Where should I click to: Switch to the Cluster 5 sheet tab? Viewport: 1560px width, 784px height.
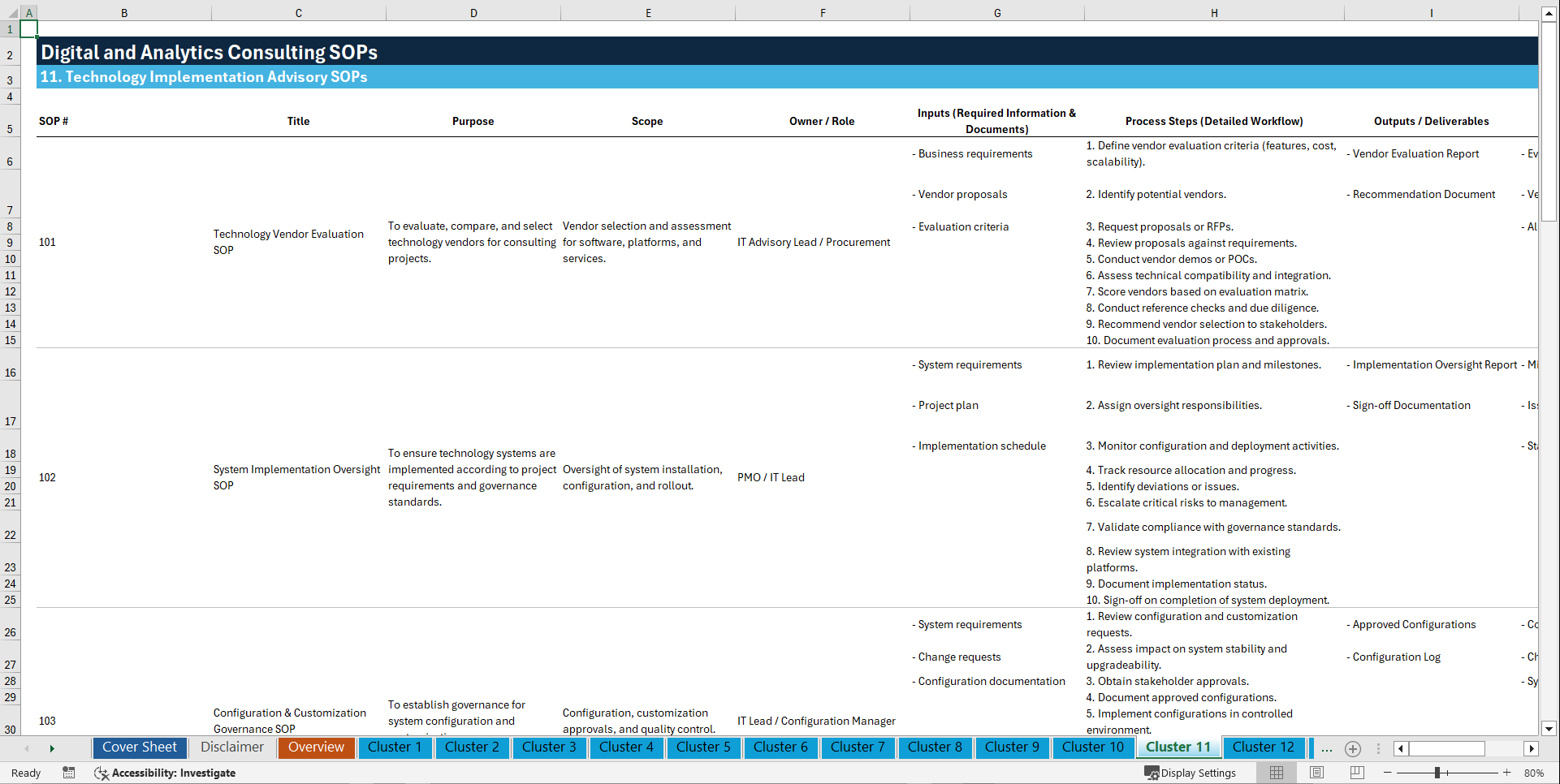coord(703,747)
